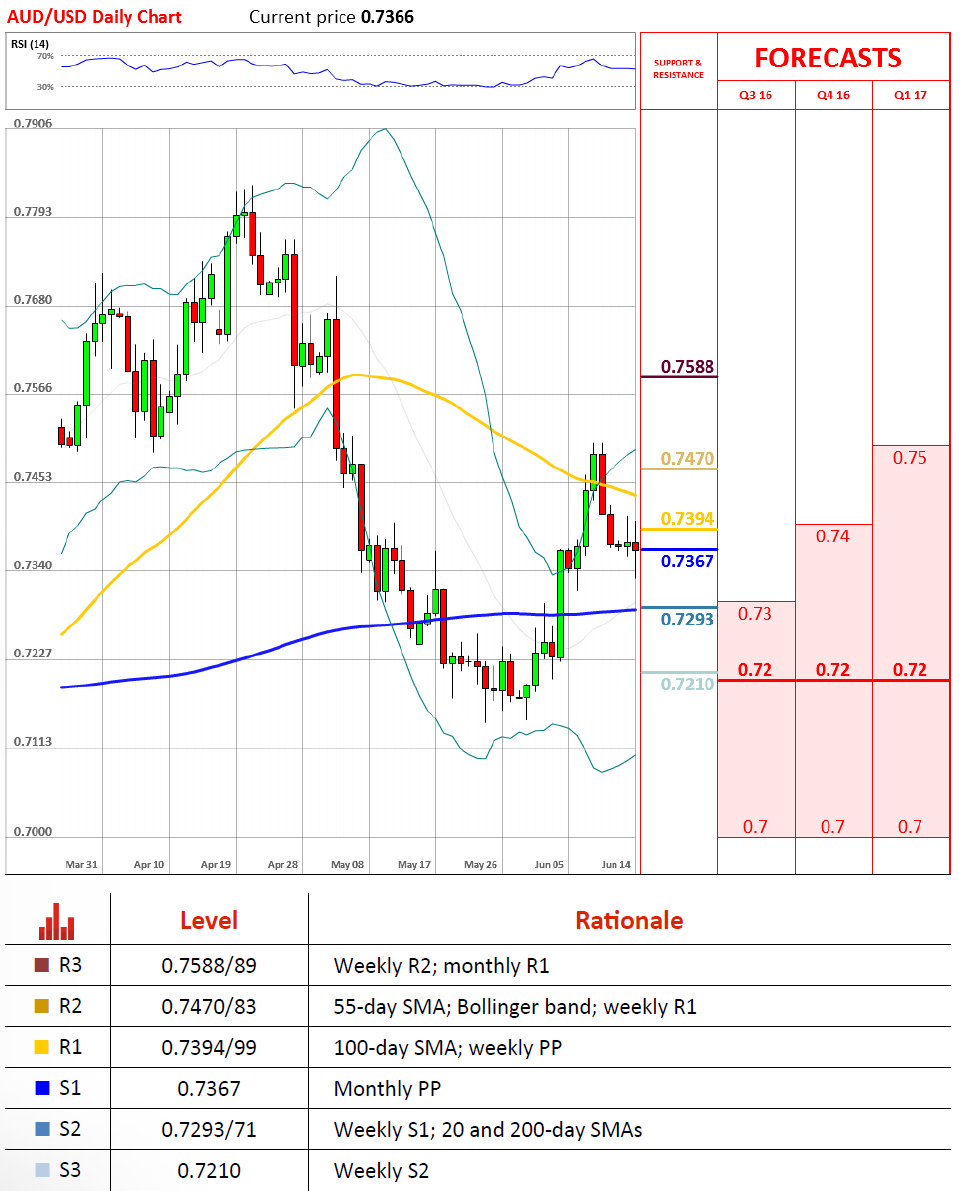The height and width of the screenshot is (1191, 963).
Task: Click the 0.73 forecast in Q3 16
Action: click(x=755, y=614)
